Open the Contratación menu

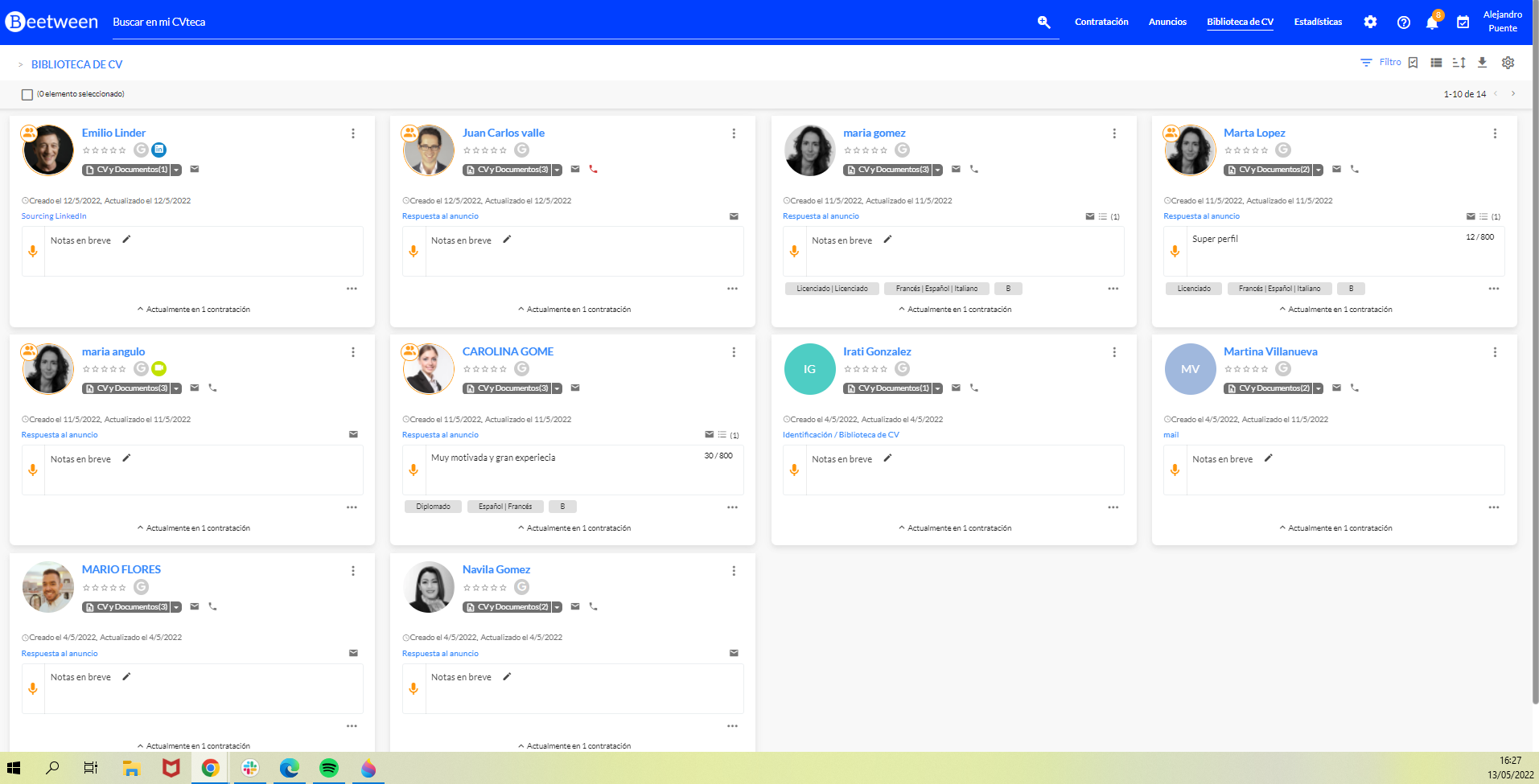[1101, 22]
